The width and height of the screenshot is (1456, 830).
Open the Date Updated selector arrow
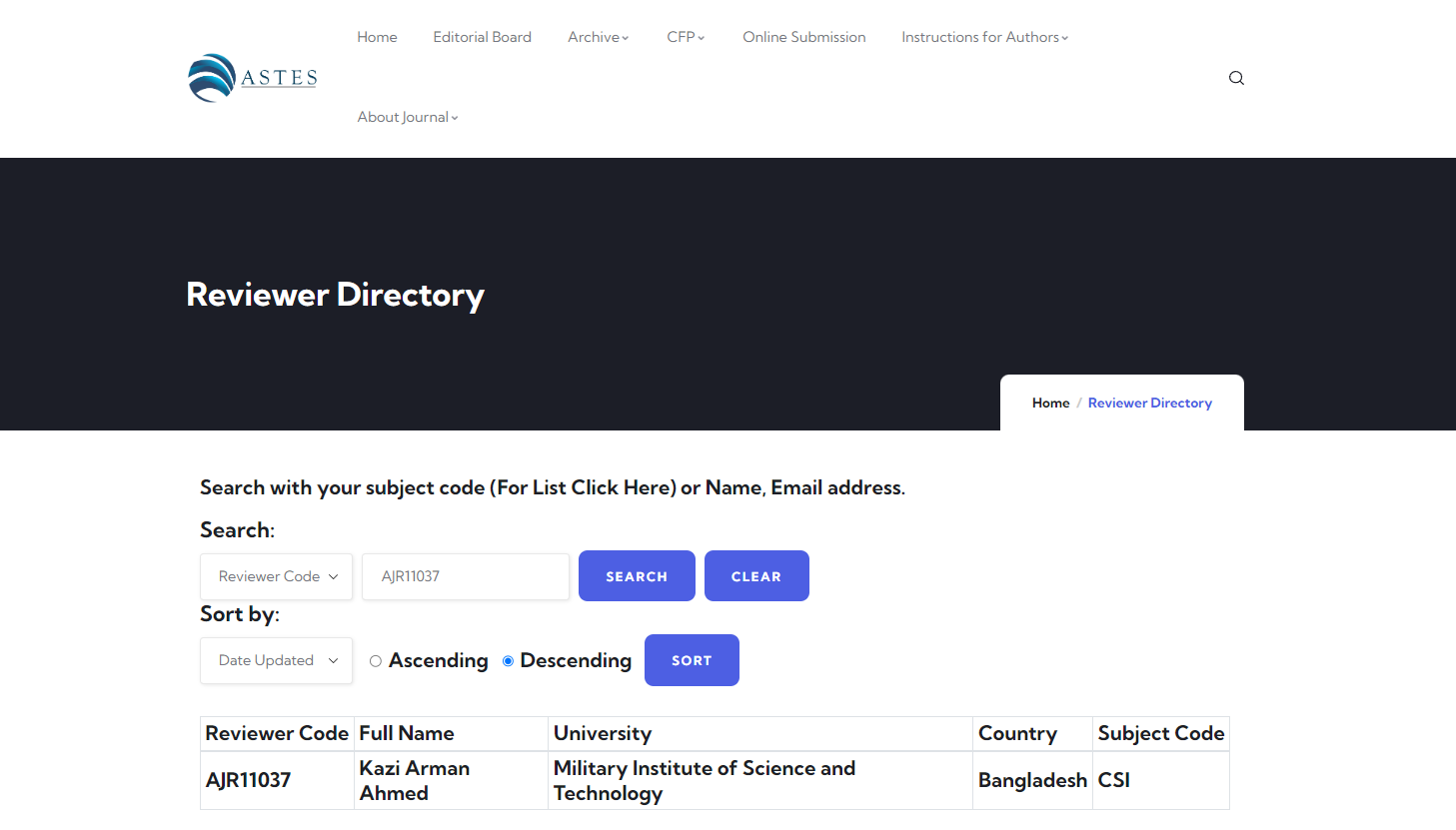(333, 660)
